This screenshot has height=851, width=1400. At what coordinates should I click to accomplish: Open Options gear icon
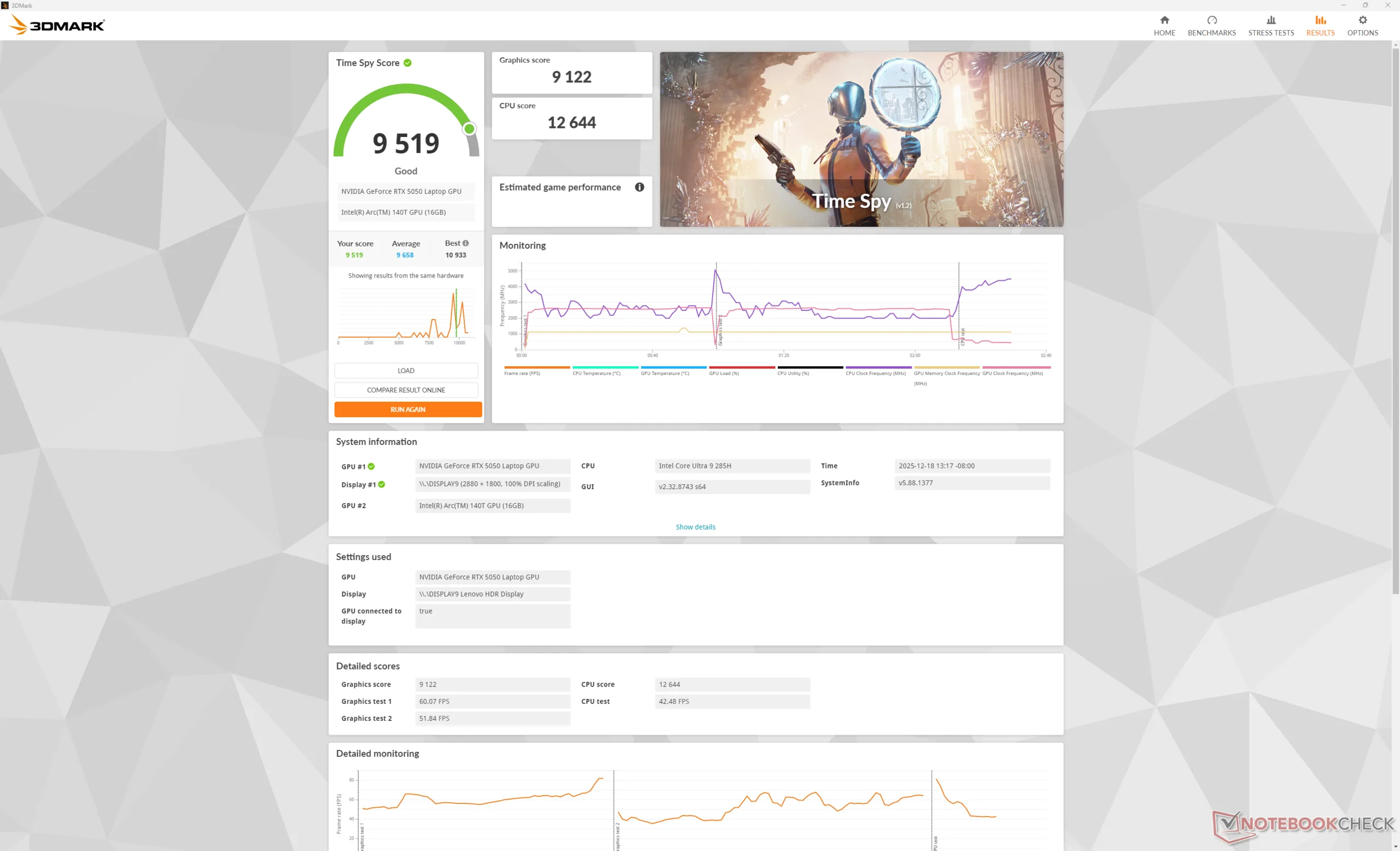[x=1362, y=20]
